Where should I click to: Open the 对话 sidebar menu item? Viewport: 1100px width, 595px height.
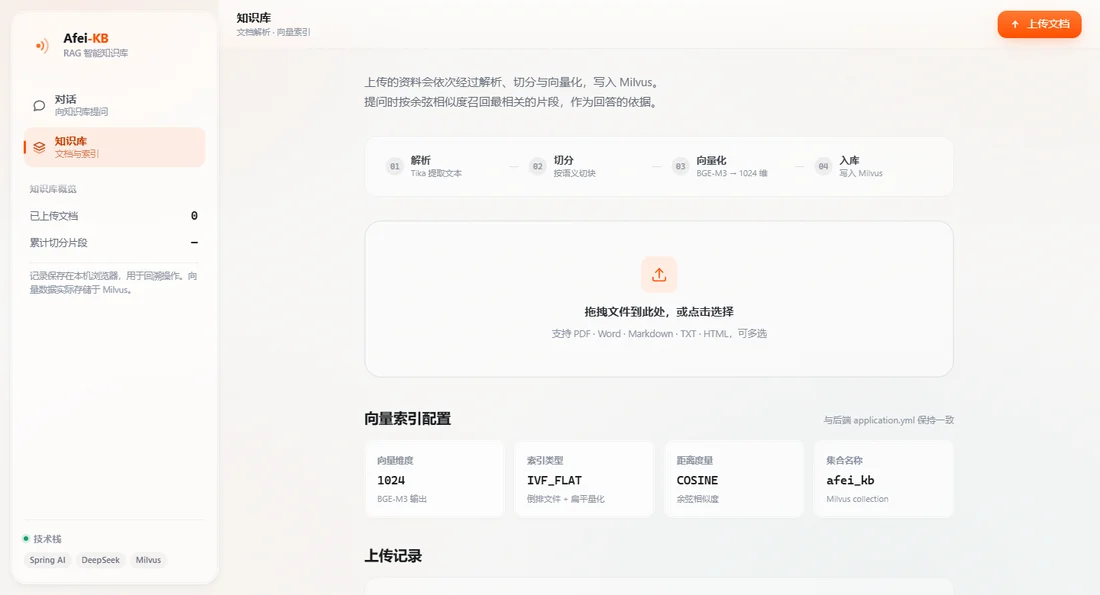pyautogui.click(x=114, y=105)
